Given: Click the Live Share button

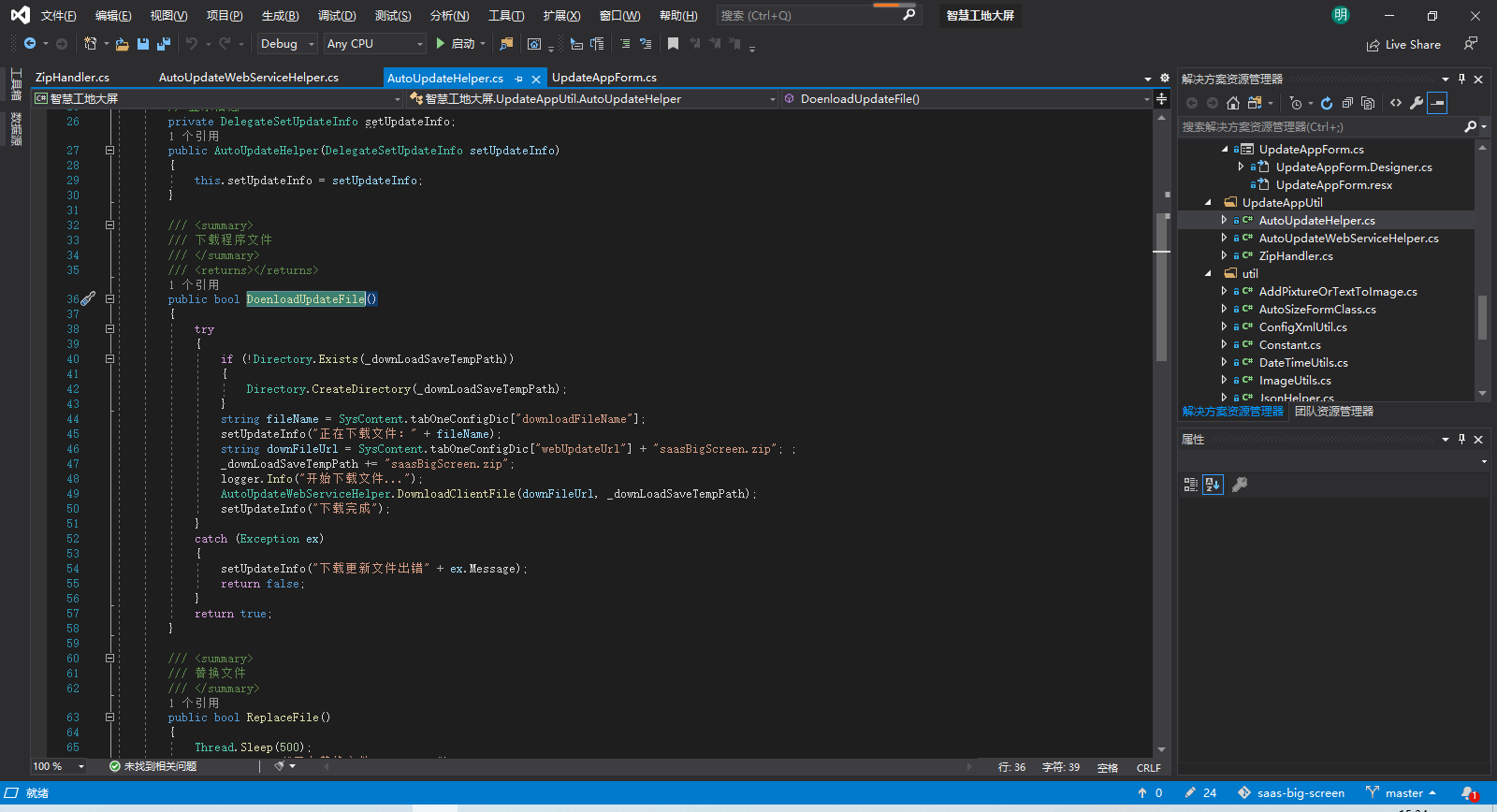Looking at the screenshot, I should (1403, 45).
